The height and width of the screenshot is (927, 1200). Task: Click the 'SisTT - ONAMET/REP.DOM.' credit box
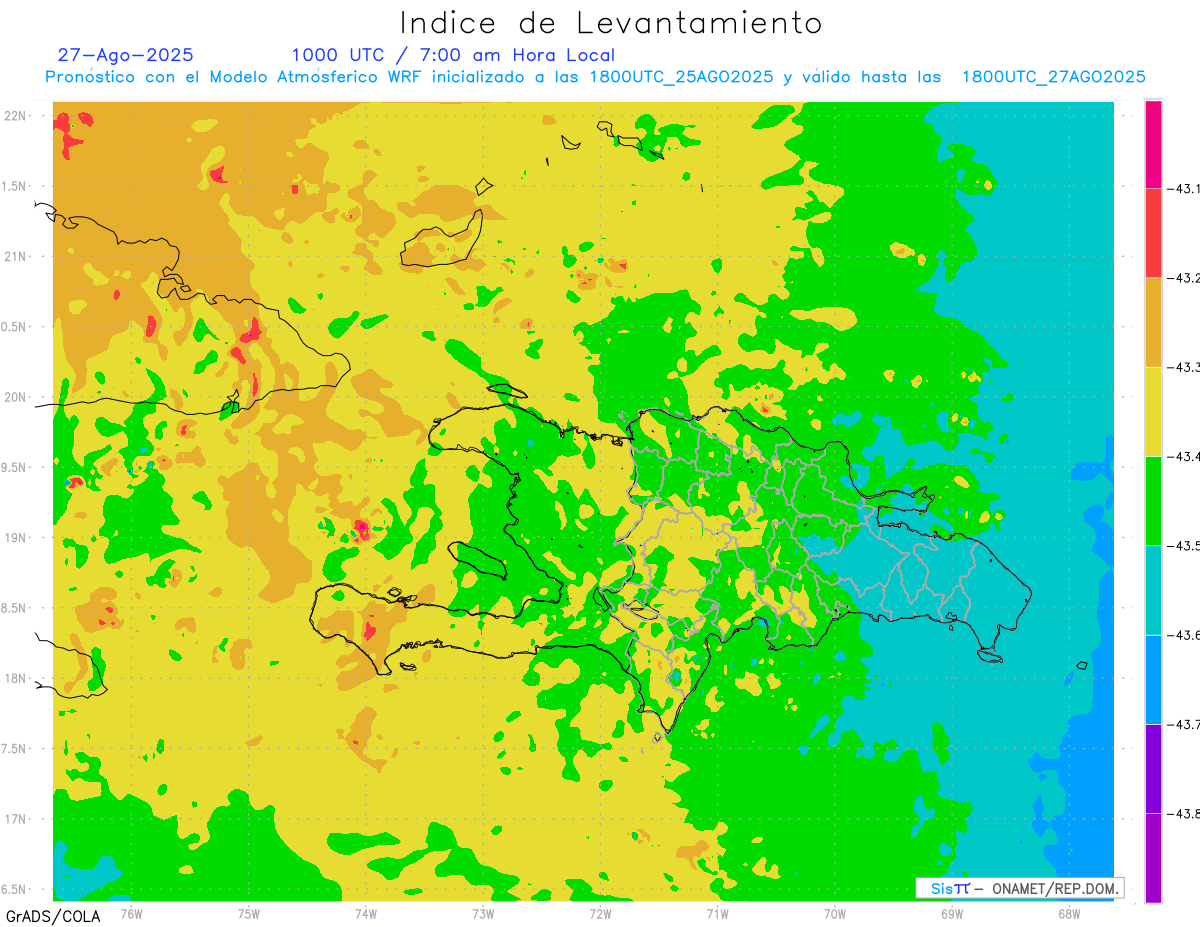pyautogui.click(x=1019, y=888)
